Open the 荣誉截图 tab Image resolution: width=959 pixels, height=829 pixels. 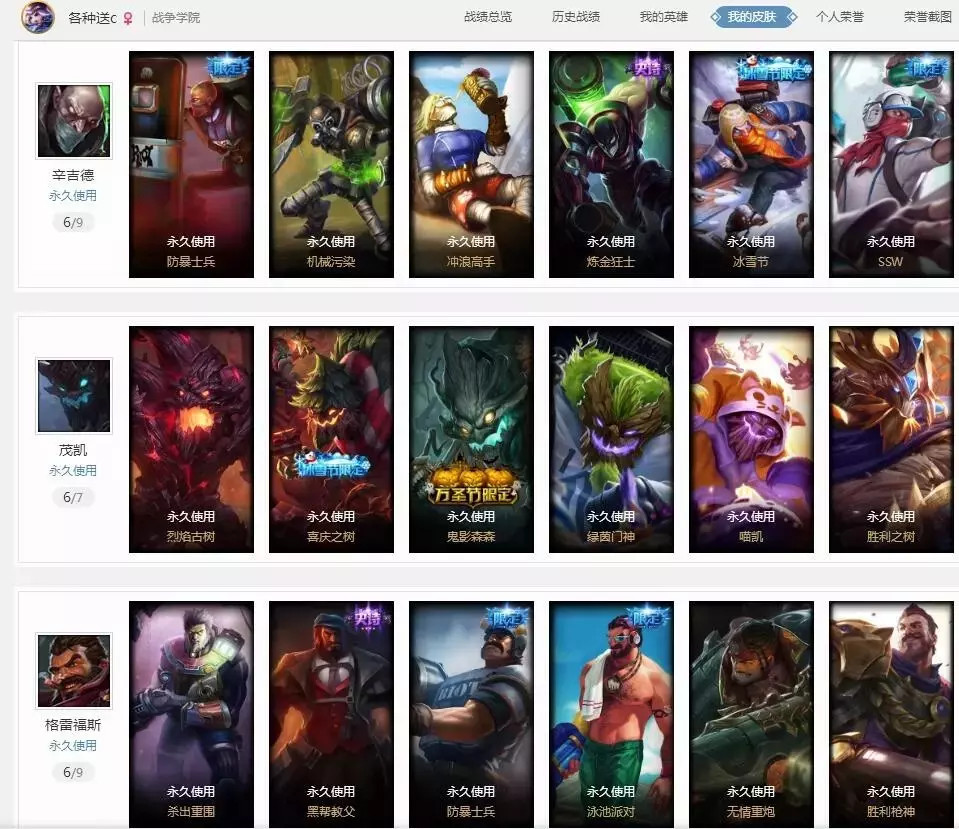(928, 17)
